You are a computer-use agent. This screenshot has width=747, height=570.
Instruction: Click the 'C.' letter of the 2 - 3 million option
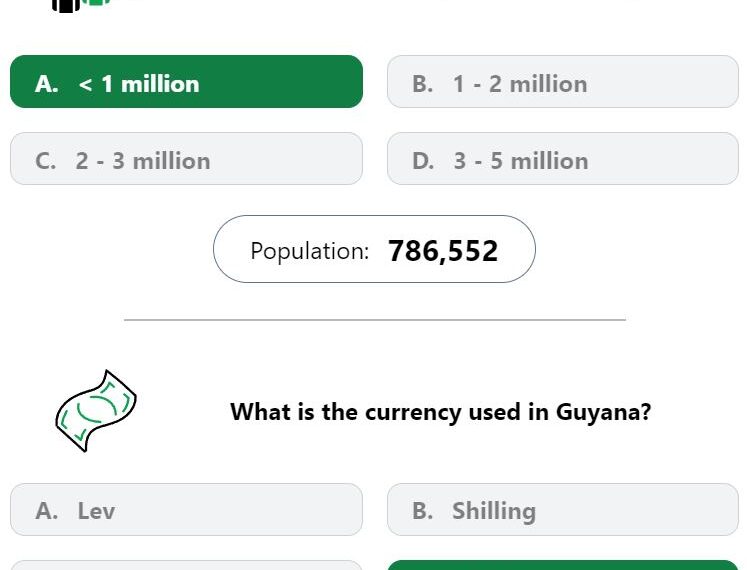pyautogui.click(x=46, y=161)
